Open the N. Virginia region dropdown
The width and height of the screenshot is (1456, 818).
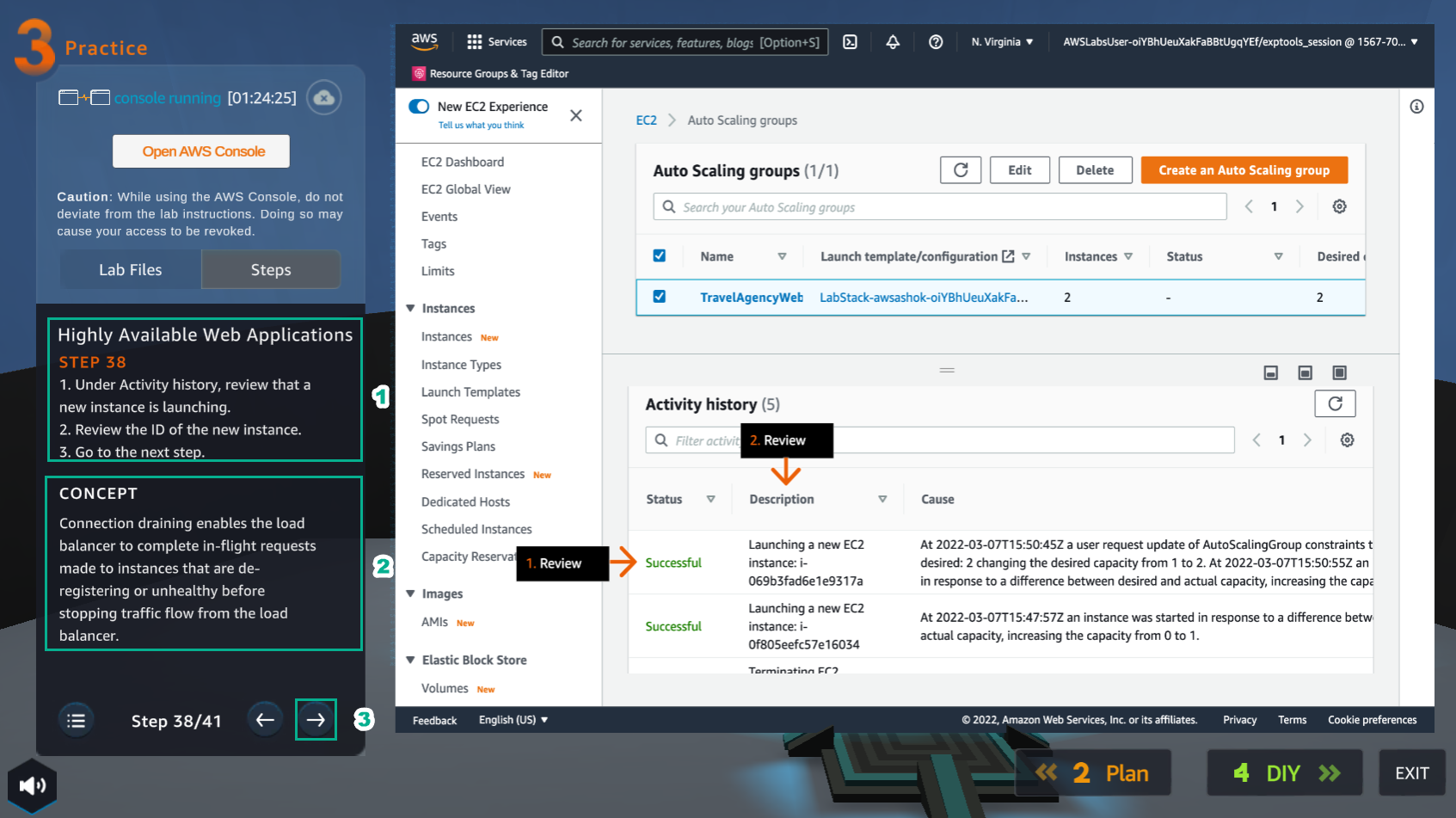[1002, 41]
